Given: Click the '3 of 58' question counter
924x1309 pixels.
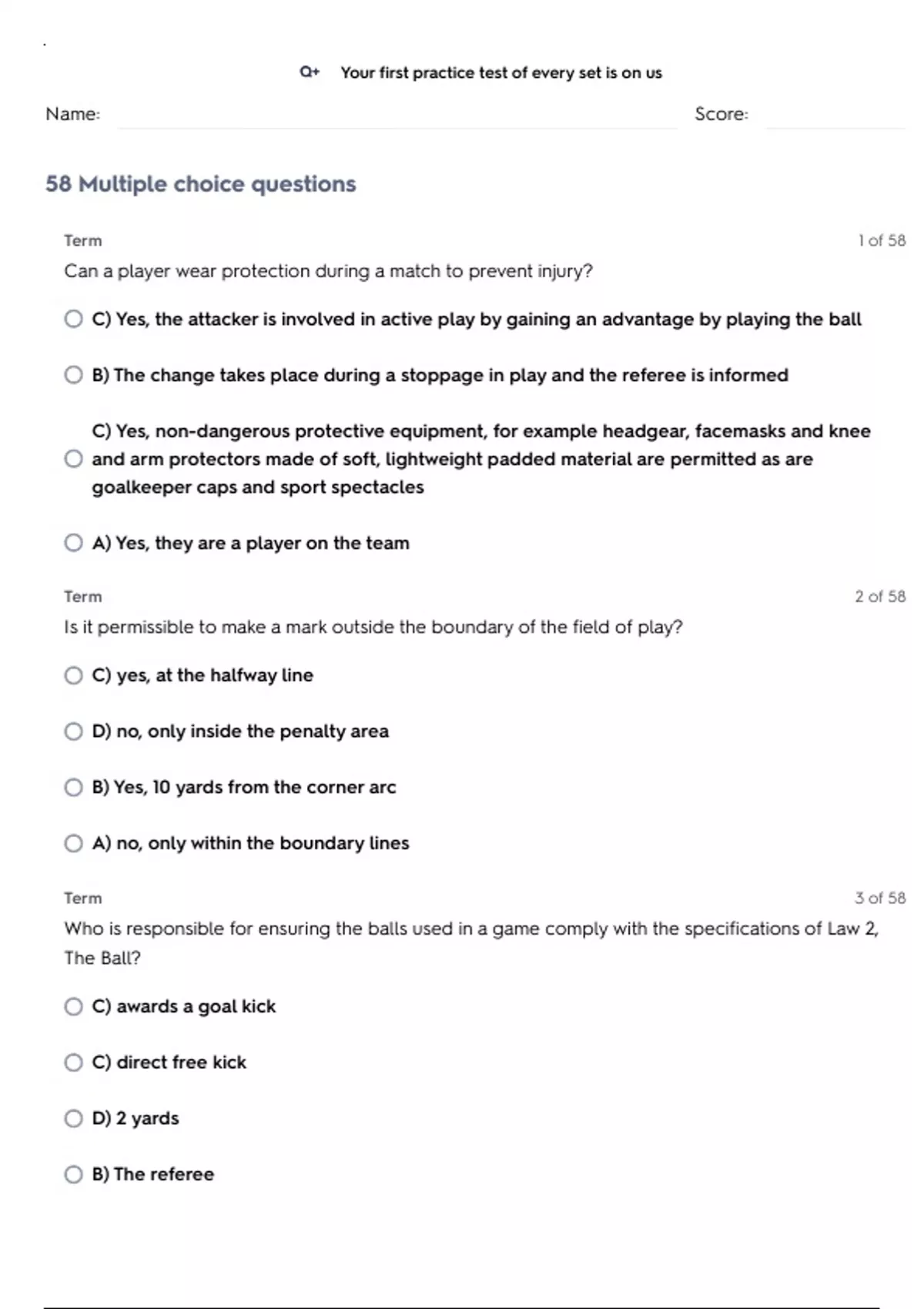Looking at the screenshot, I should click(x=880, y=898).
